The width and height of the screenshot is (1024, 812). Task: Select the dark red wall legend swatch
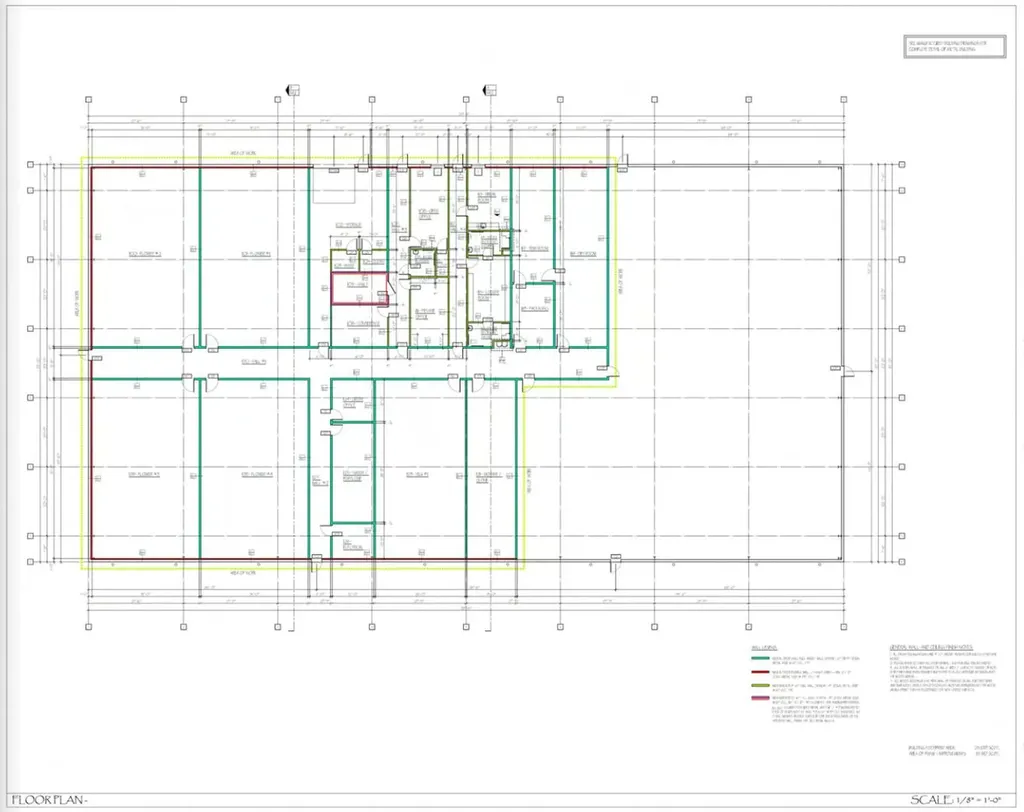click(760, 672)
